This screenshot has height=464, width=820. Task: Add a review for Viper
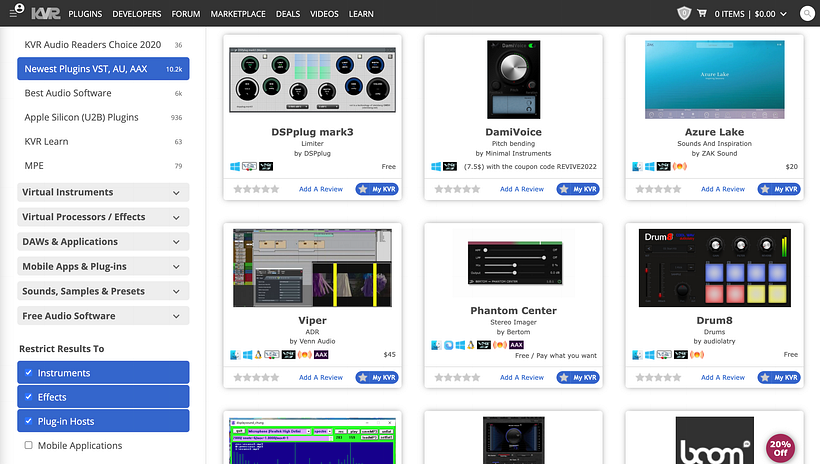click(x=321, y=378)
